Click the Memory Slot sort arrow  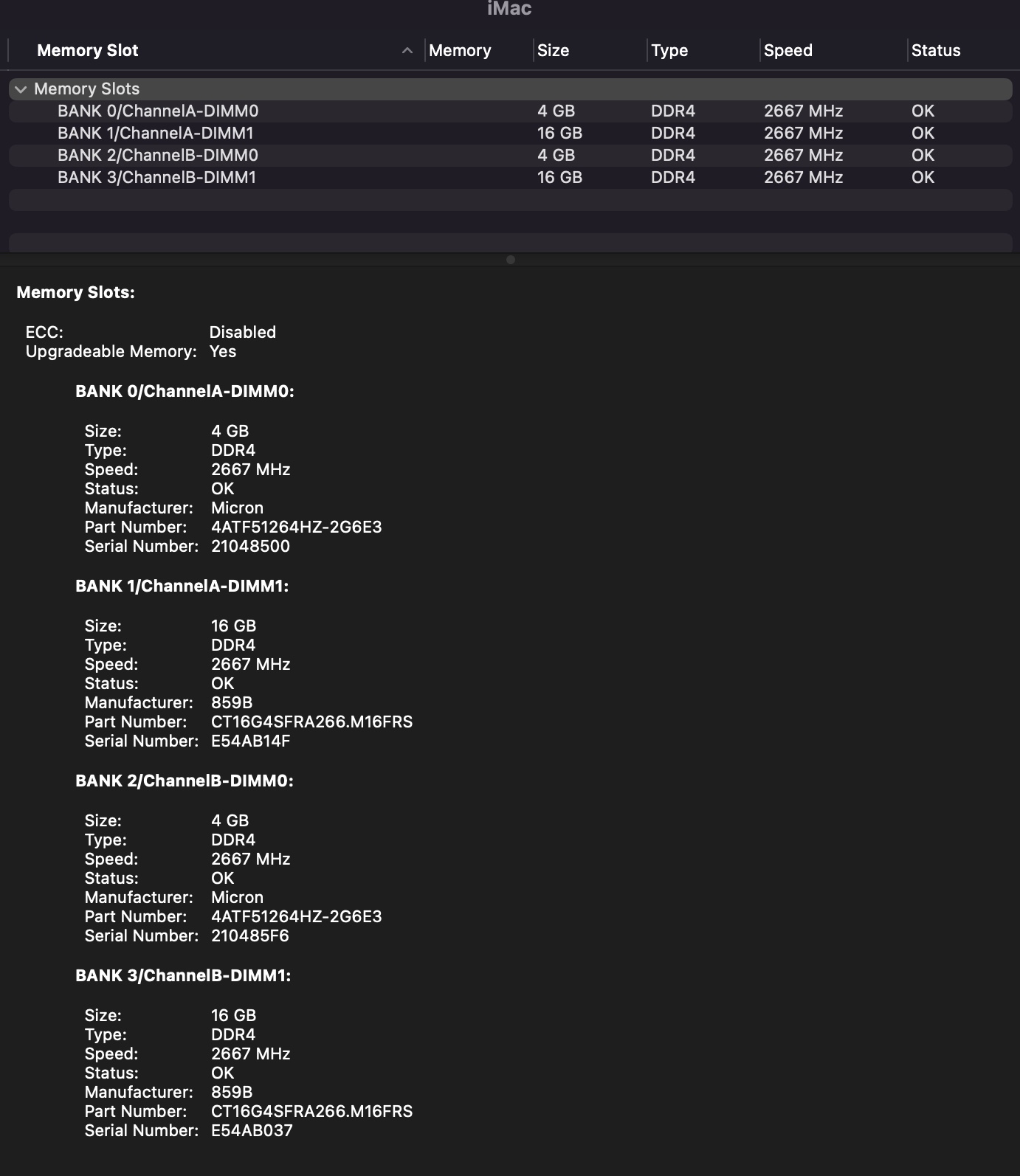407,51
